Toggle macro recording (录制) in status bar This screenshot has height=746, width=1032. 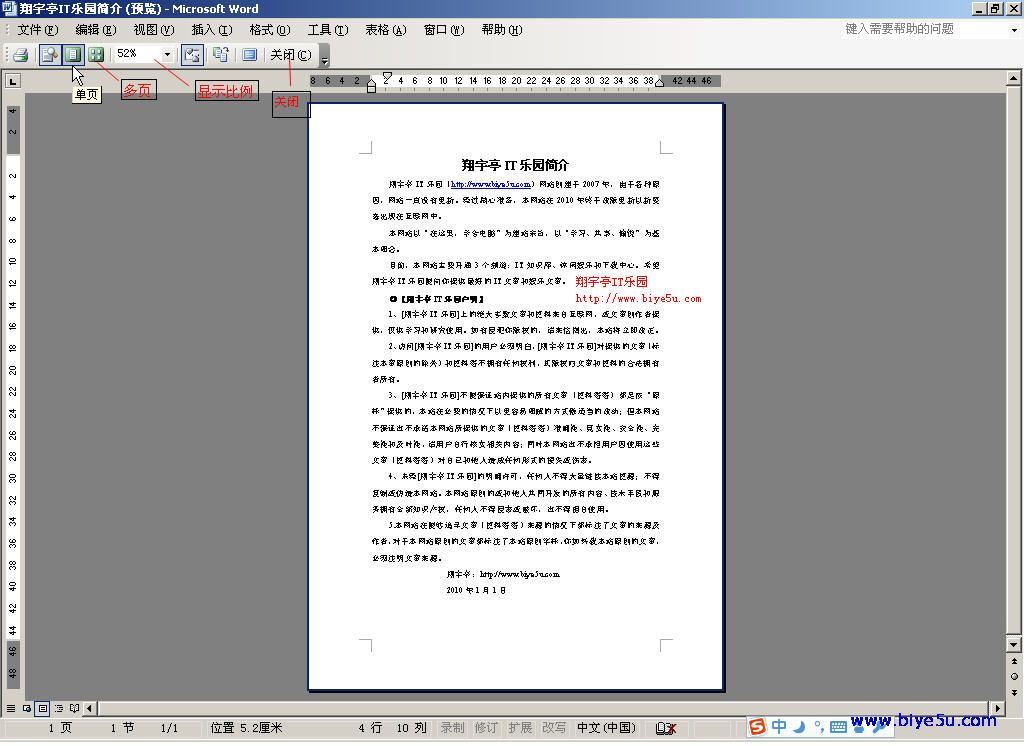click(453, 728)
